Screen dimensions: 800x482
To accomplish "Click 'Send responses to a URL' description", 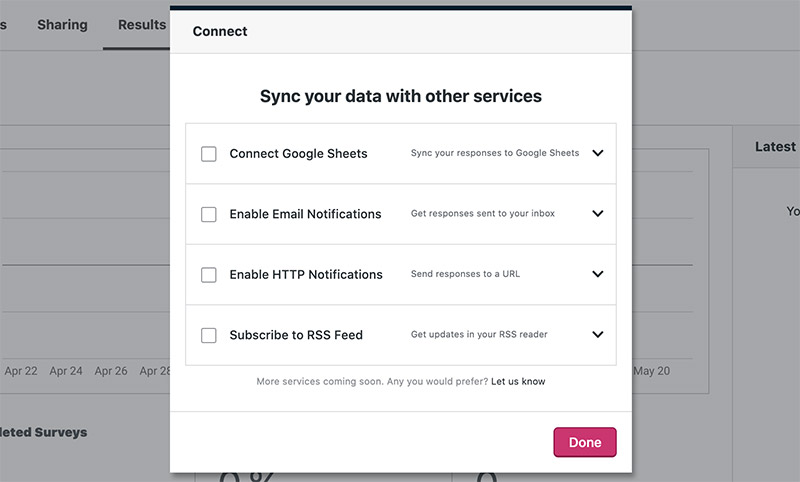I will 465,274.
